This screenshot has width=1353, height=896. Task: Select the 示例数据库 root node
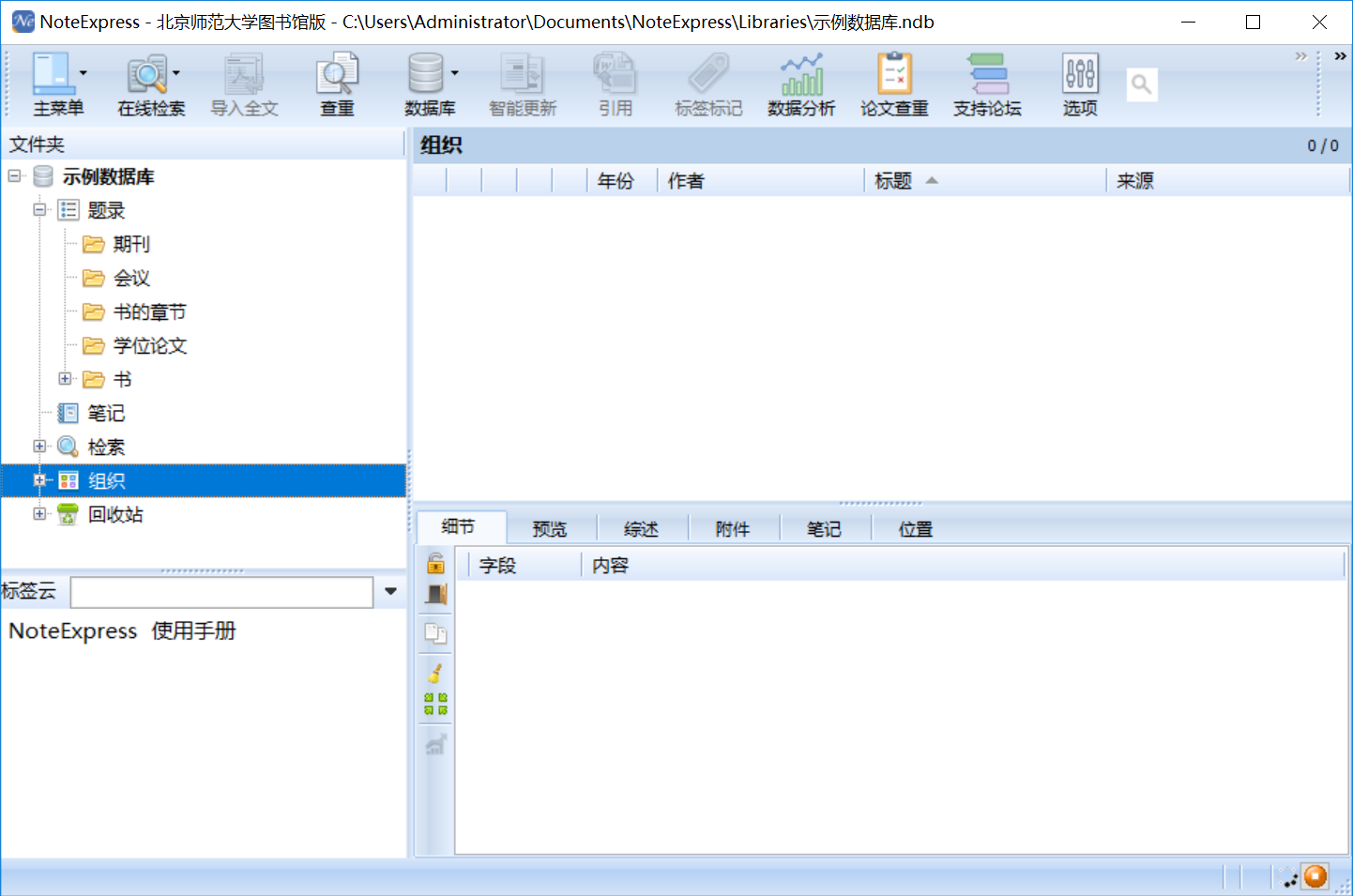(109, 176)
